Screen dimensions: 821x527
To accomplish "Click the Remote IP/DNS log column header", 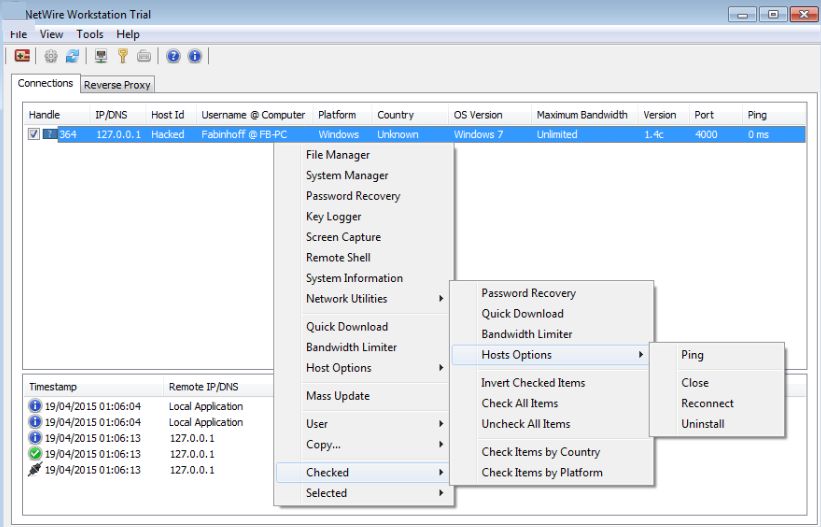I will pyautogui.click(x=218, y=387).
